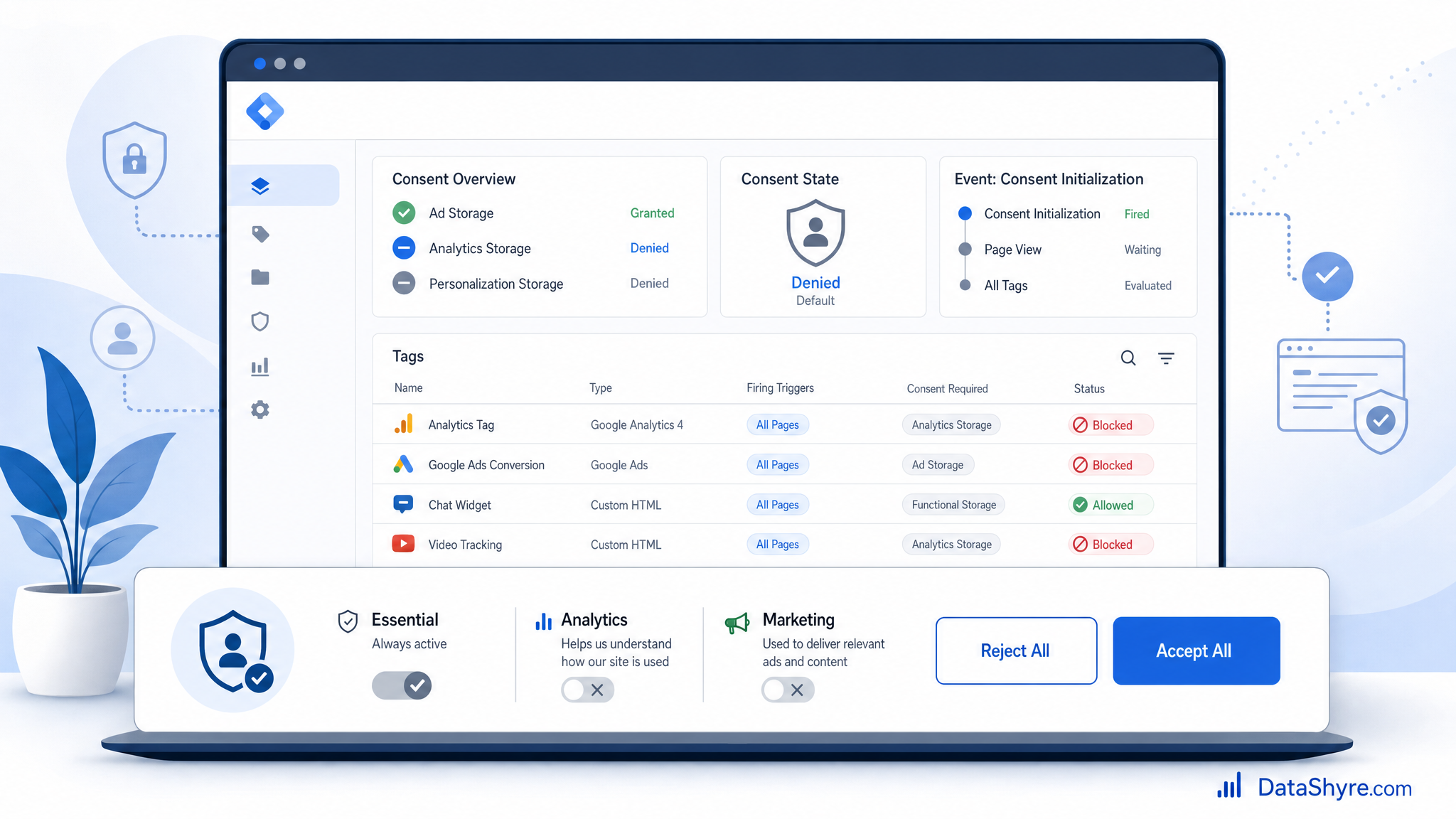Screen dimensions: 1456x819
Task: Click the Consent State shield user icon
Action: click(x=815, y=233)
